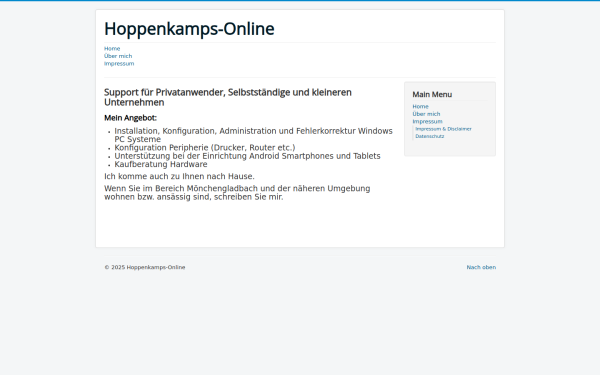Viewport: 600px width, 375px height.
Task: Click the Android Smartphones und Tablets list item
Action: point(247,156)
